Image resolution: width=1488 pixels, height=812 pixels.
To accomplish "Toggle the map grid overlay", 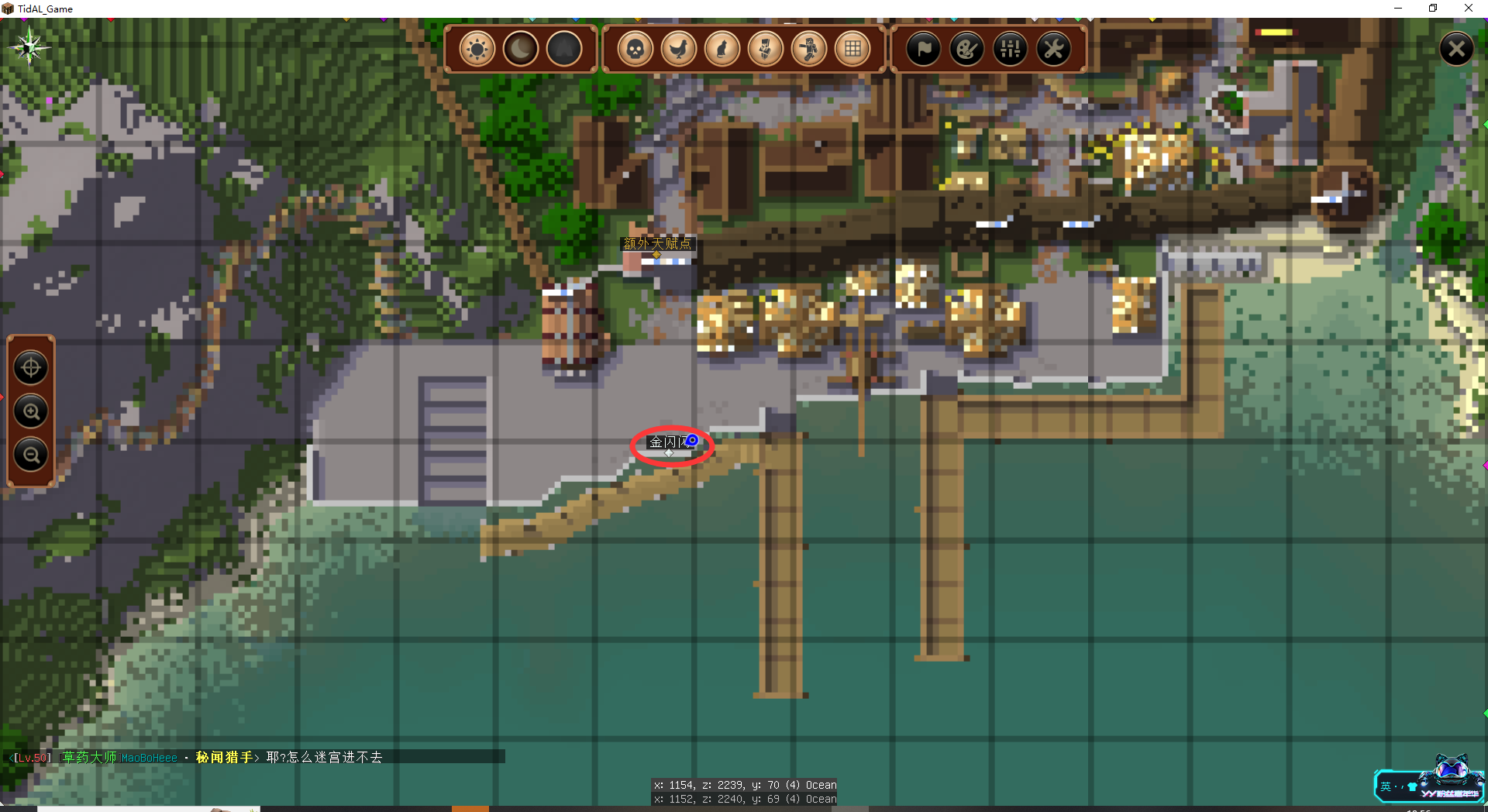I will 852,50.
